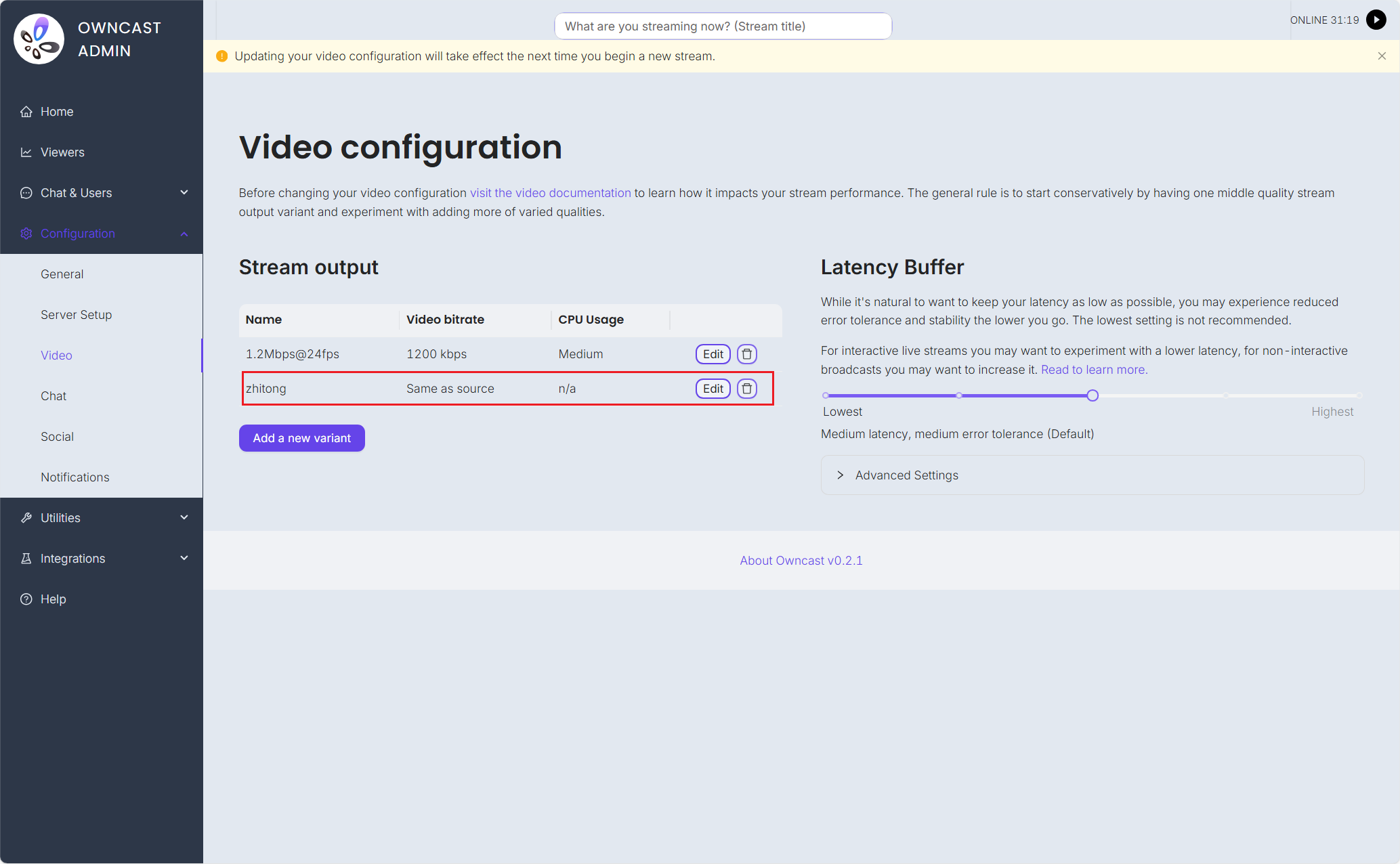The image size is (1400, 864).
Task: Click the stream title input field
Action: tap(723, 26)
